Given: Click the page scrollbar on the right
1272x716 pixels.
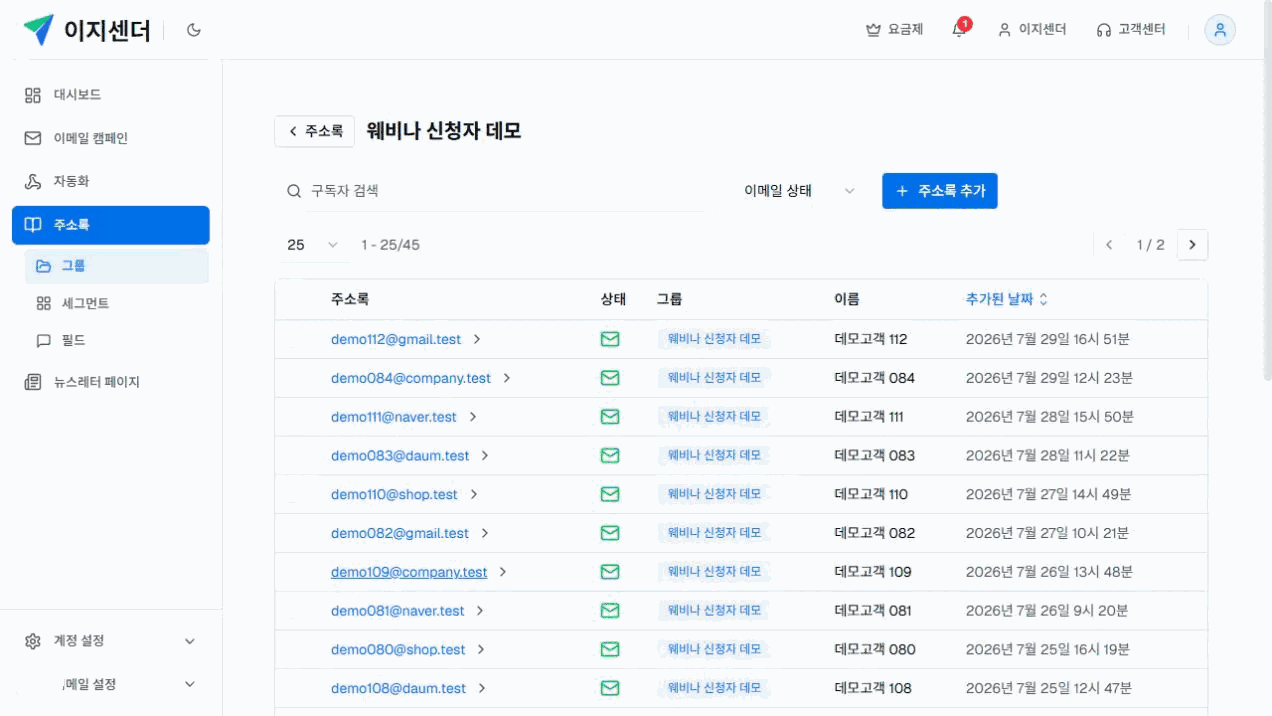Looking at the screenshot, I should pyautogui.click(x=1267, y=190).
